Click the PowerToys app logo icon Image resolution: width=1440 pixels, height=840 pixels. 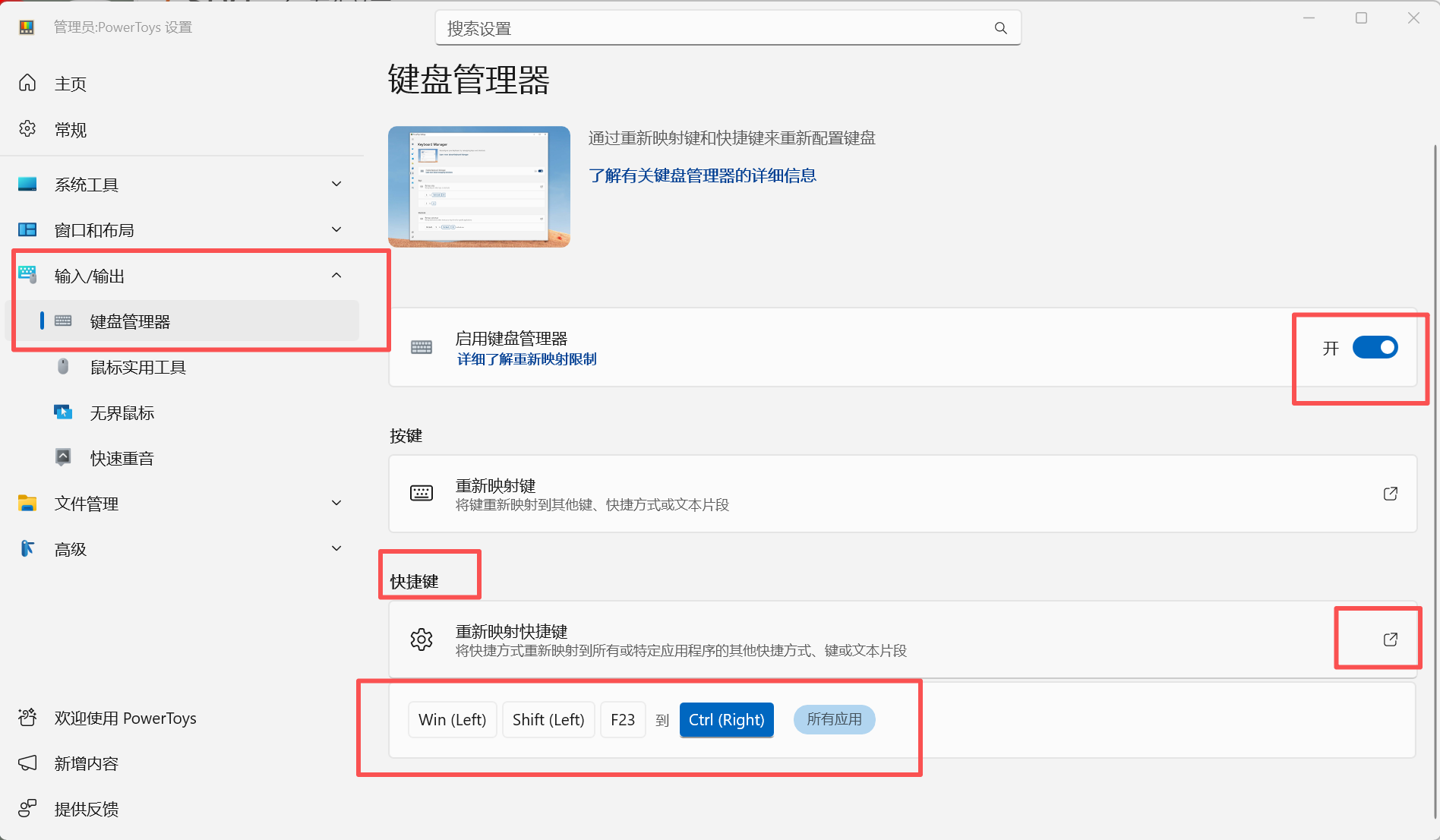(27, 27)
